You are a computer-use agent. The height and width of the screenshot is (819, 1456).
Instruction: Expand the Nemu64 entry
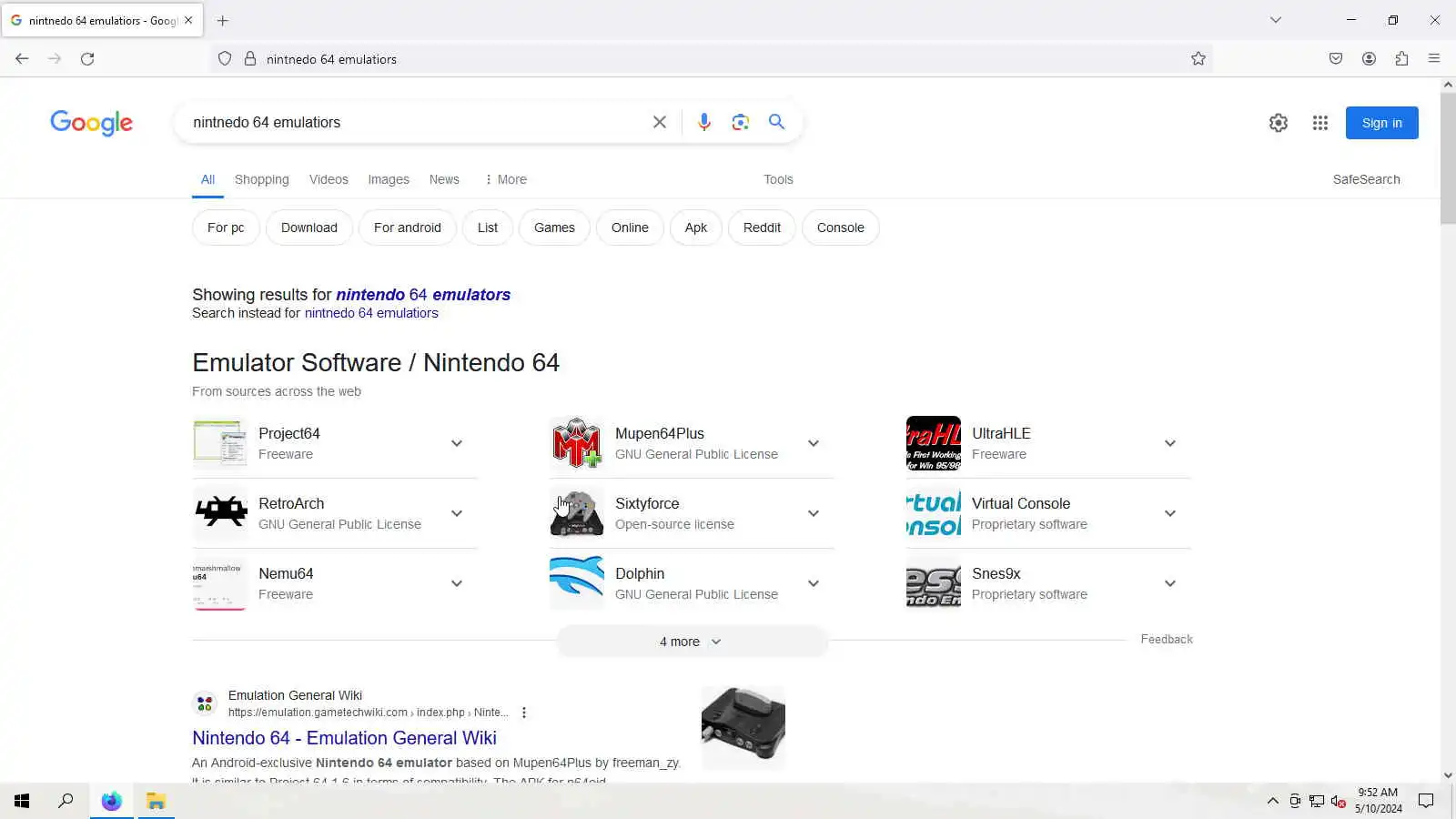tap(457, 583)
